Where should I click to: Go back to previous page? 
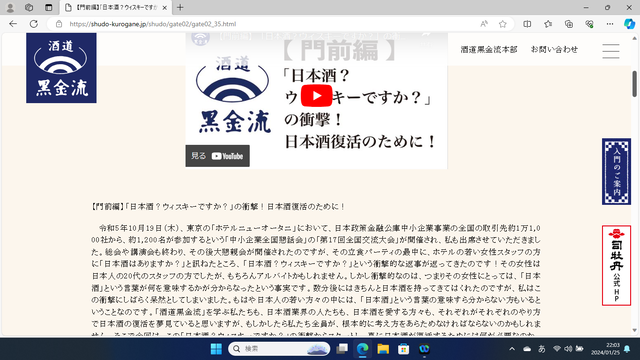pyautogui.click(x=13, y=24)
